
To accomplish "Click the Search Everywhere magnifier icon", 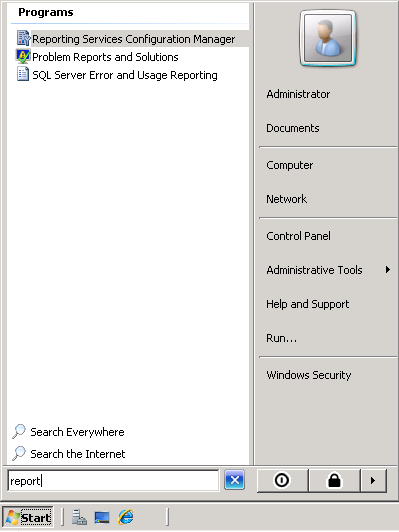I will click(x=19, y=431).
